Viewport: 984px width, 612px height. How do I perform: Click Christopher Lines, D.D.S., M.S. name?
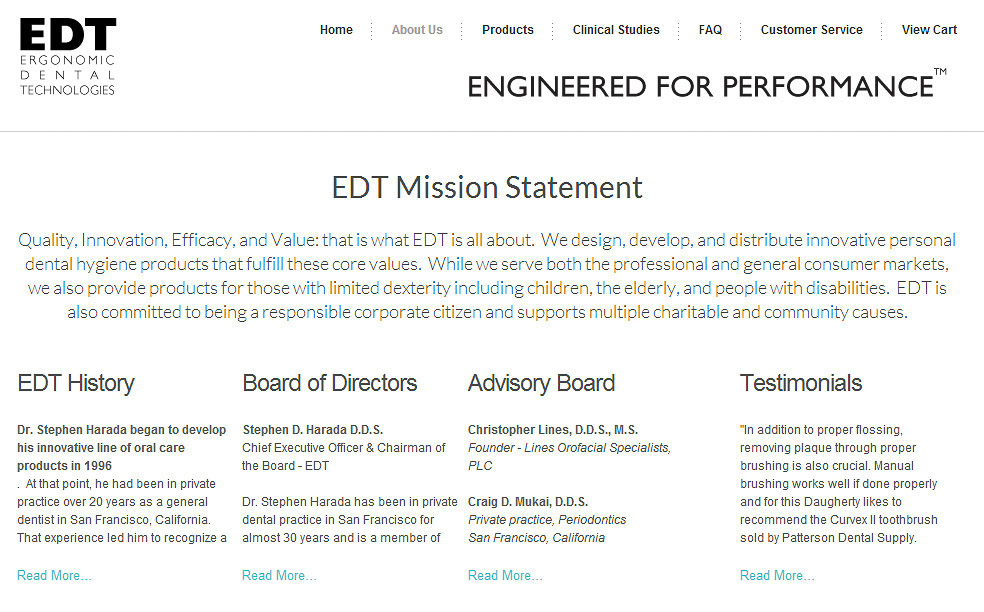click(552, 430)
